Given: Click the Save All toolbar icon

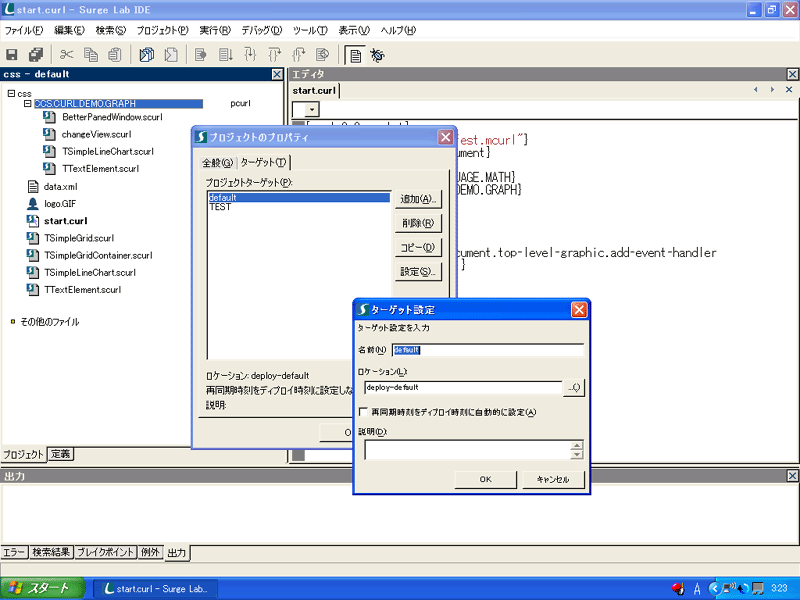Looking at the screenshot, I should tap(36, 55).
